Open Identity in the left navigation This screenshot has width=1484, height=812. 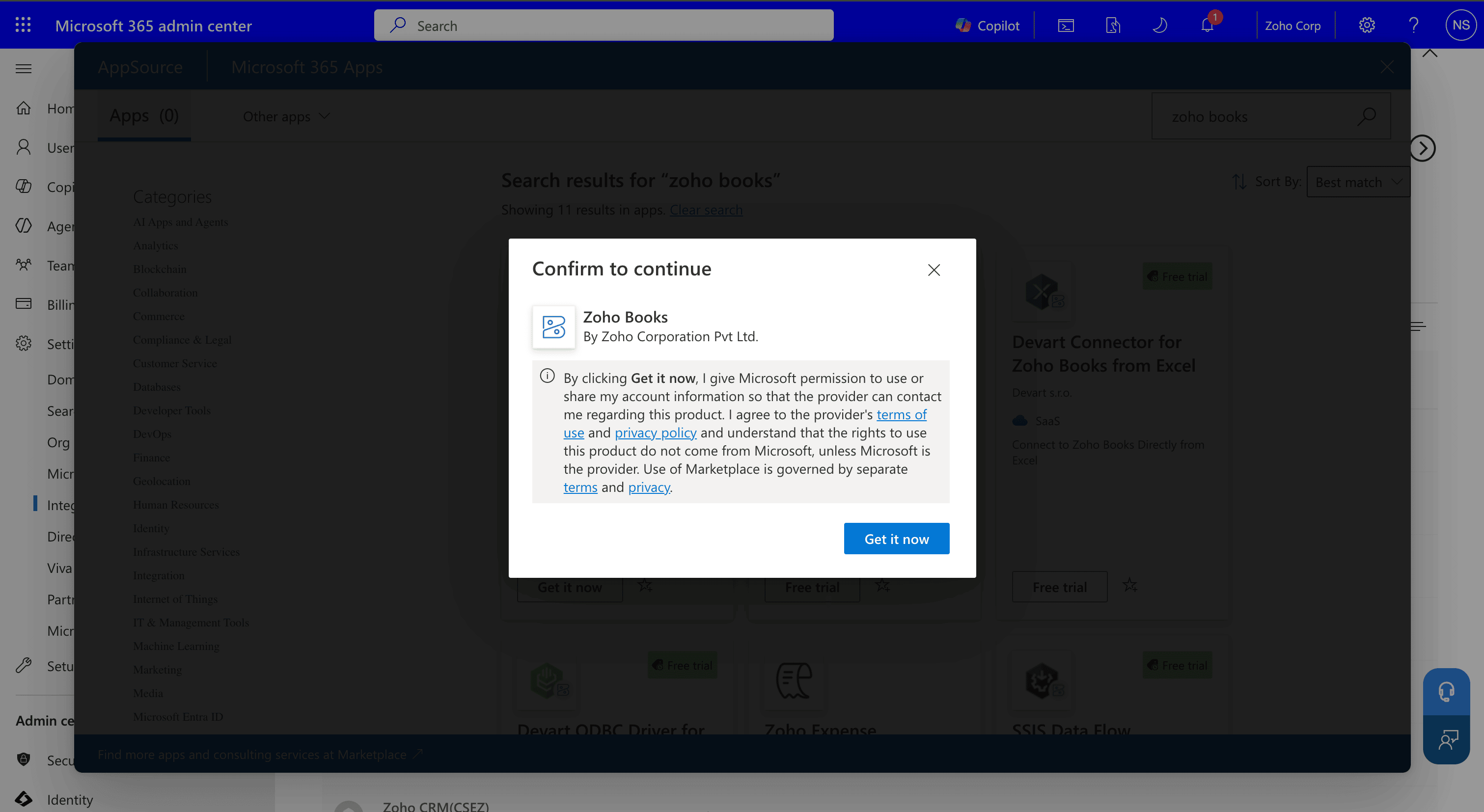(x=70, y=799)
